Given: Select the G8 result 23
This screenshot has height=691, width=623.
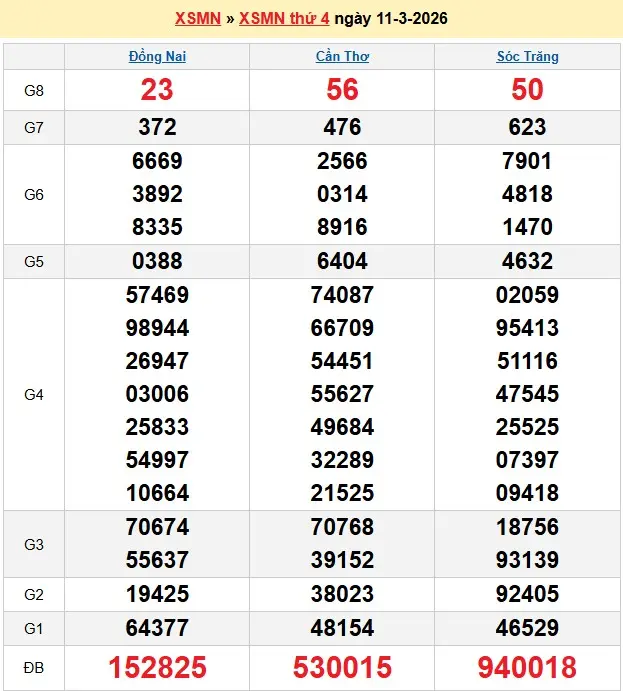Looking at the screenshot, I should (x=157, y=90).
